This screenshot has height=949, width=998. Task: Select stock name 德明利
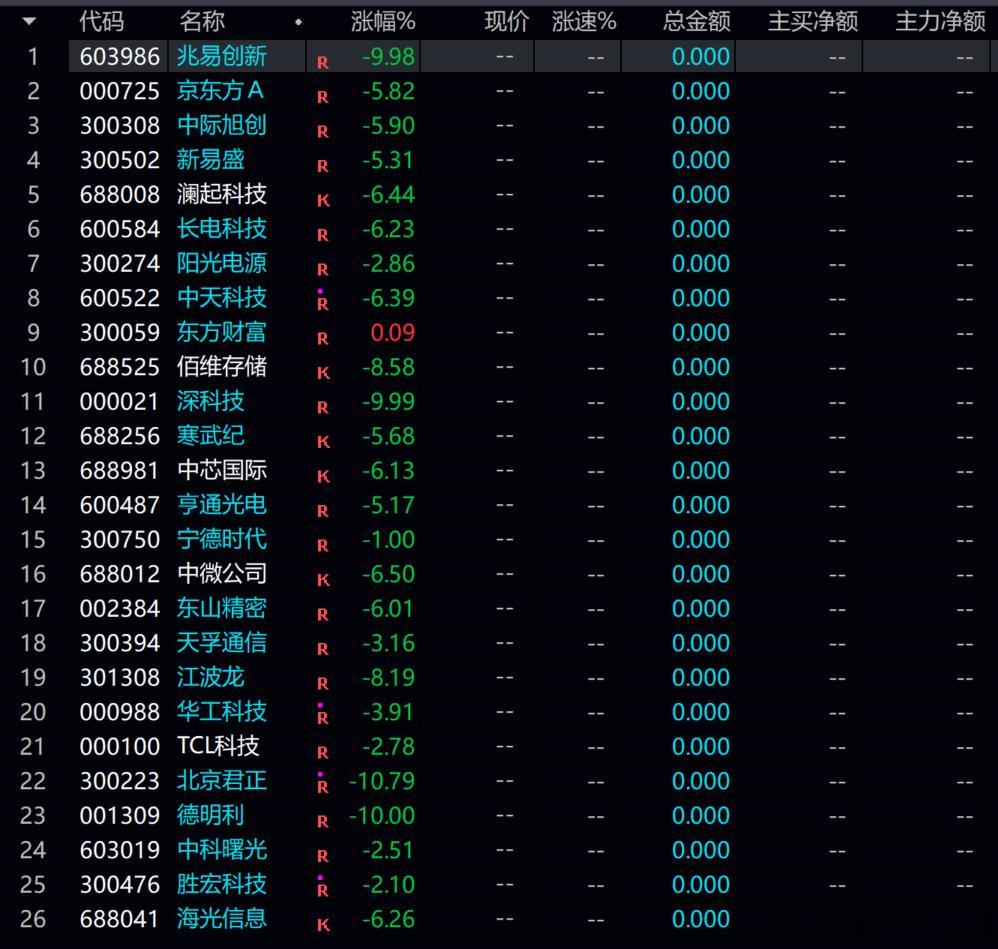click(x=210, y=815)
